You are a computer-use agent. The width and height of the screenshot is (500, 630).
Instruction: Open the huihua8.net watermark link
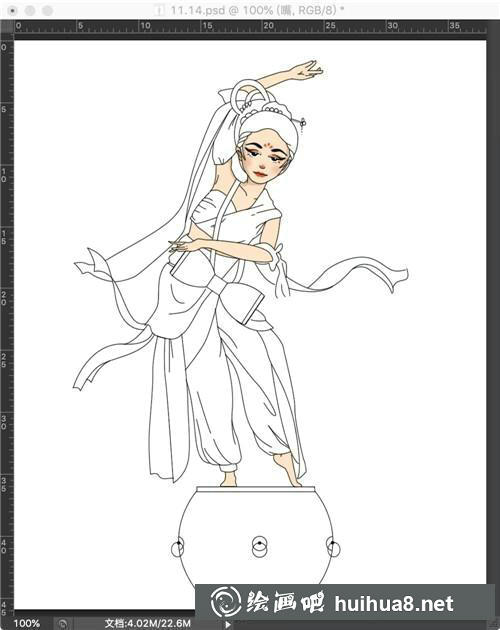(x=394, y=603)
